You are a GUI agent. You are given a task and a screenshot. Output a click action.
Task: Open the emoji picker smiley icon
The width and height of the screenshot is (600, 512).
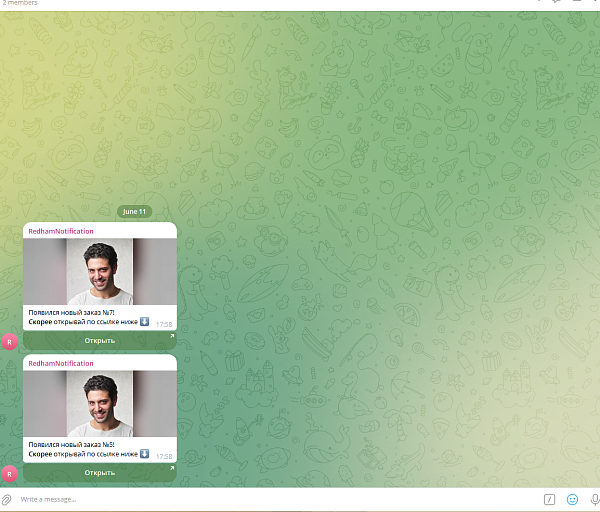(572, 499)
